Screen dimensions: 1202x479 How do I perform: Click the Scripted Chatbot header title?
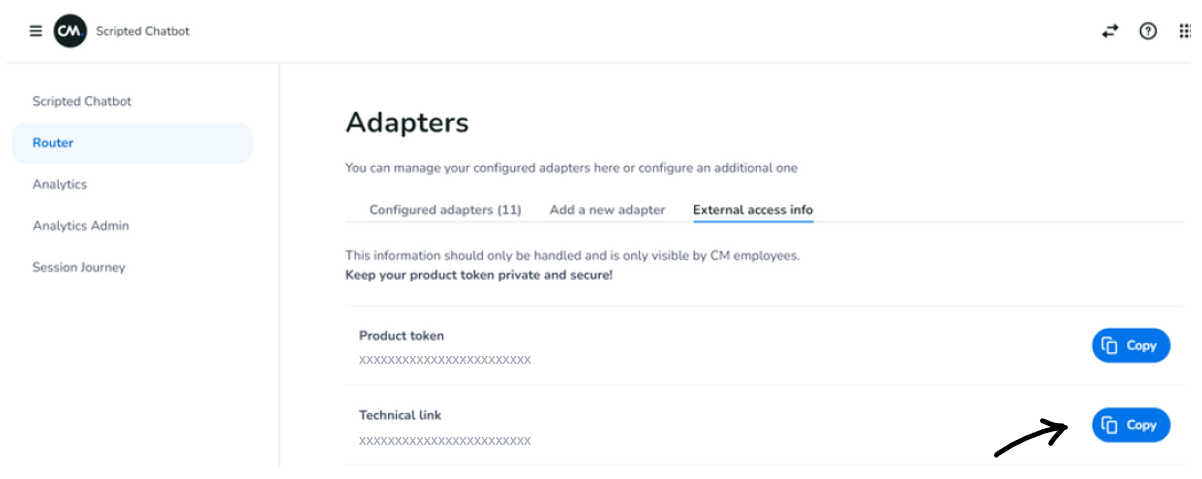pyautogui.click(x=143, y=31)
